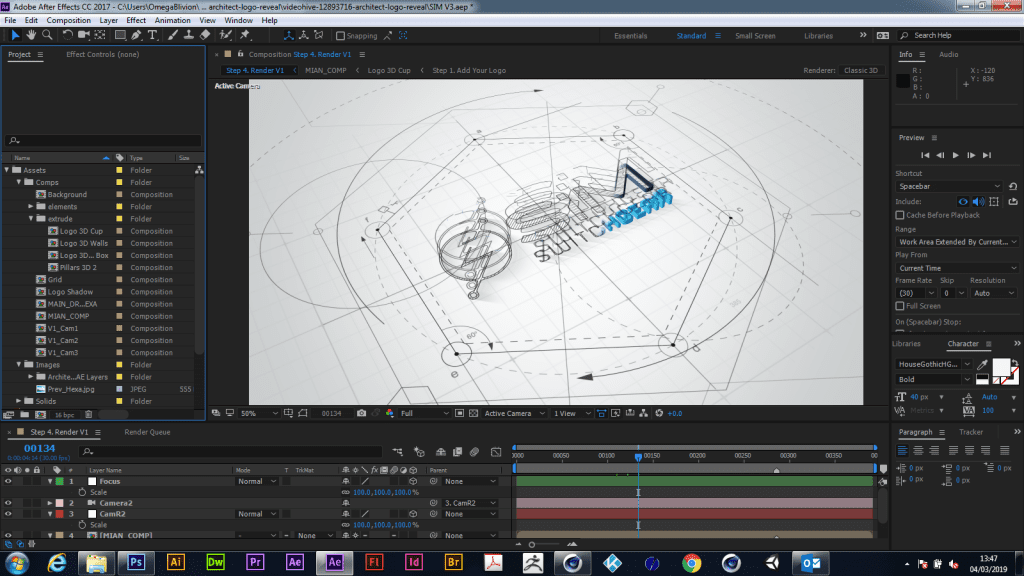Click the Reset Exposure icon in viewer
1024x576 pixels.
point(659,413)
